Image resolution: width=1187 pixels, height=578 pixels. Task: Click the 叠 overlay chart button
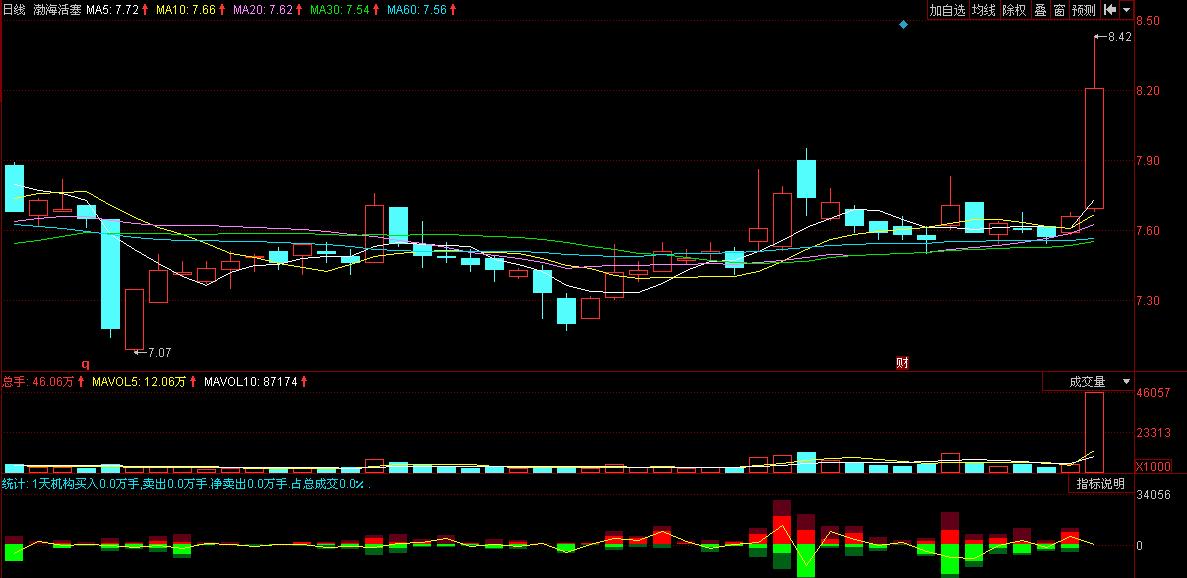point(1040,10)
